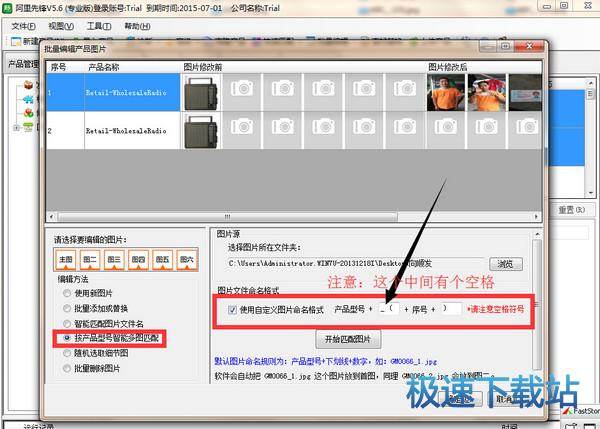Select the 批量删除图片 radio option
This screenshot has width=600, height=429.
(x=91, y=369)
